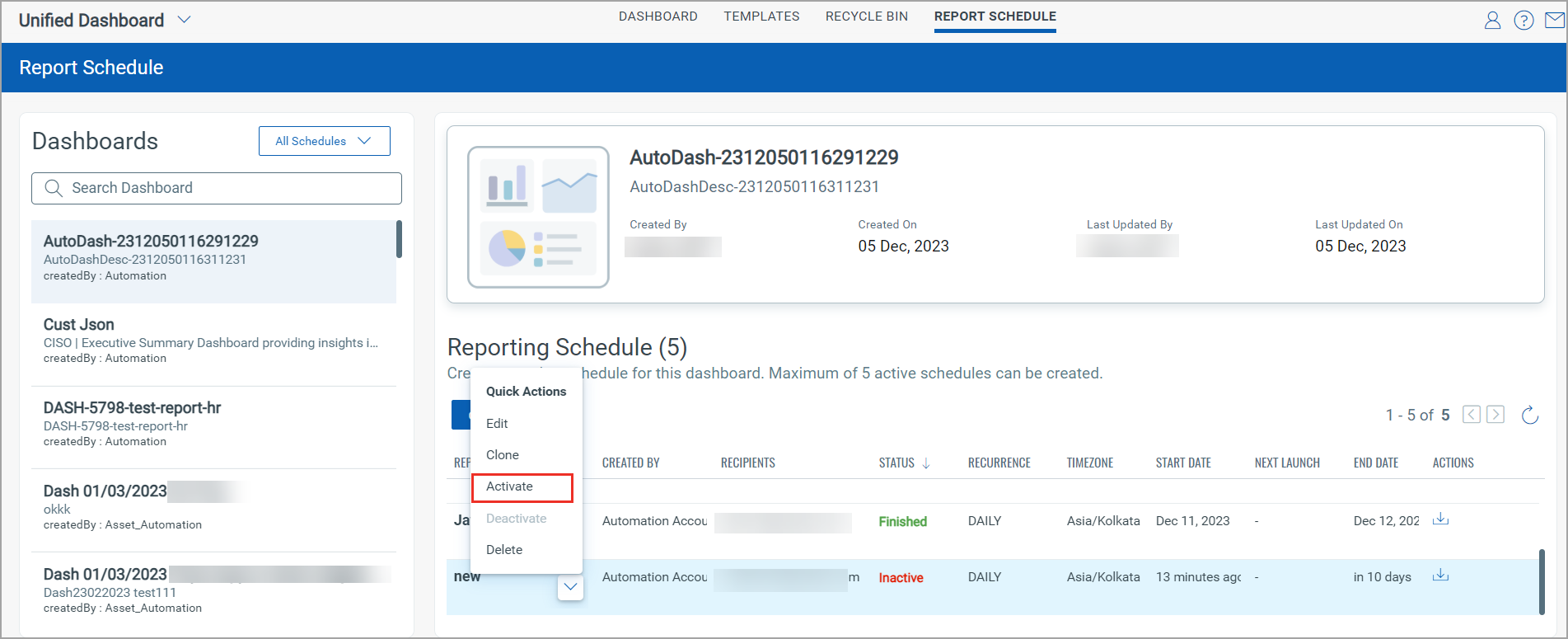Click the refresh schedules icon
This screenshot has width=1568, height=639.
point(1530,415)
